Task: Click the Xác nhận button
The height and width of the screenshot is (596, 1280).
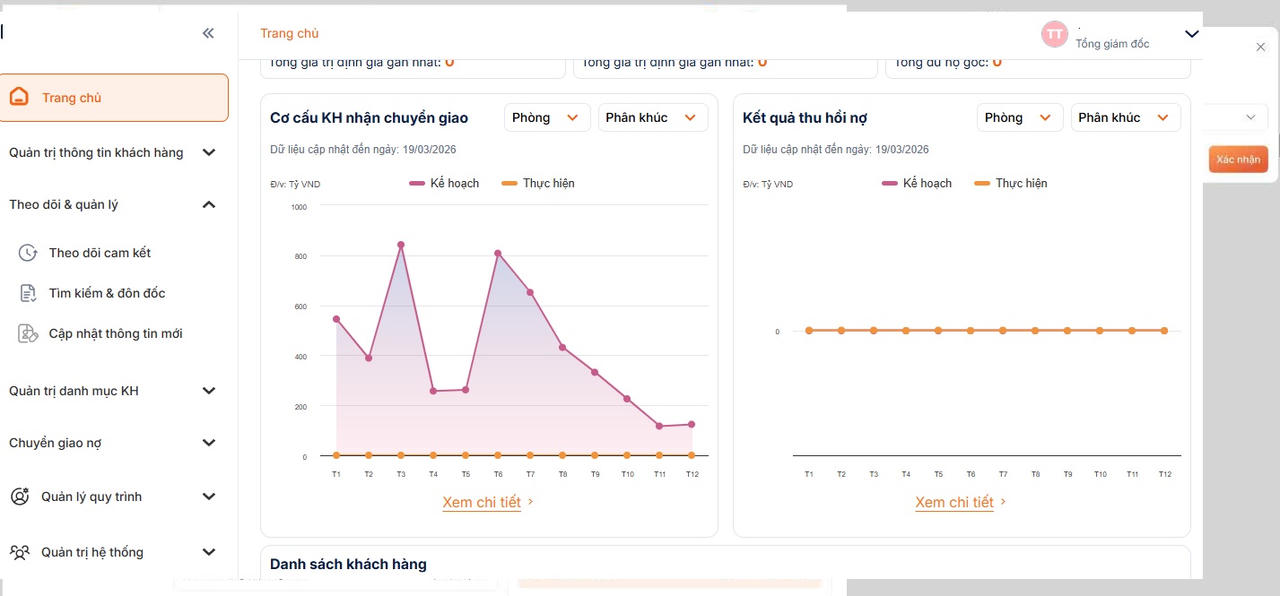Action: 1238,159
